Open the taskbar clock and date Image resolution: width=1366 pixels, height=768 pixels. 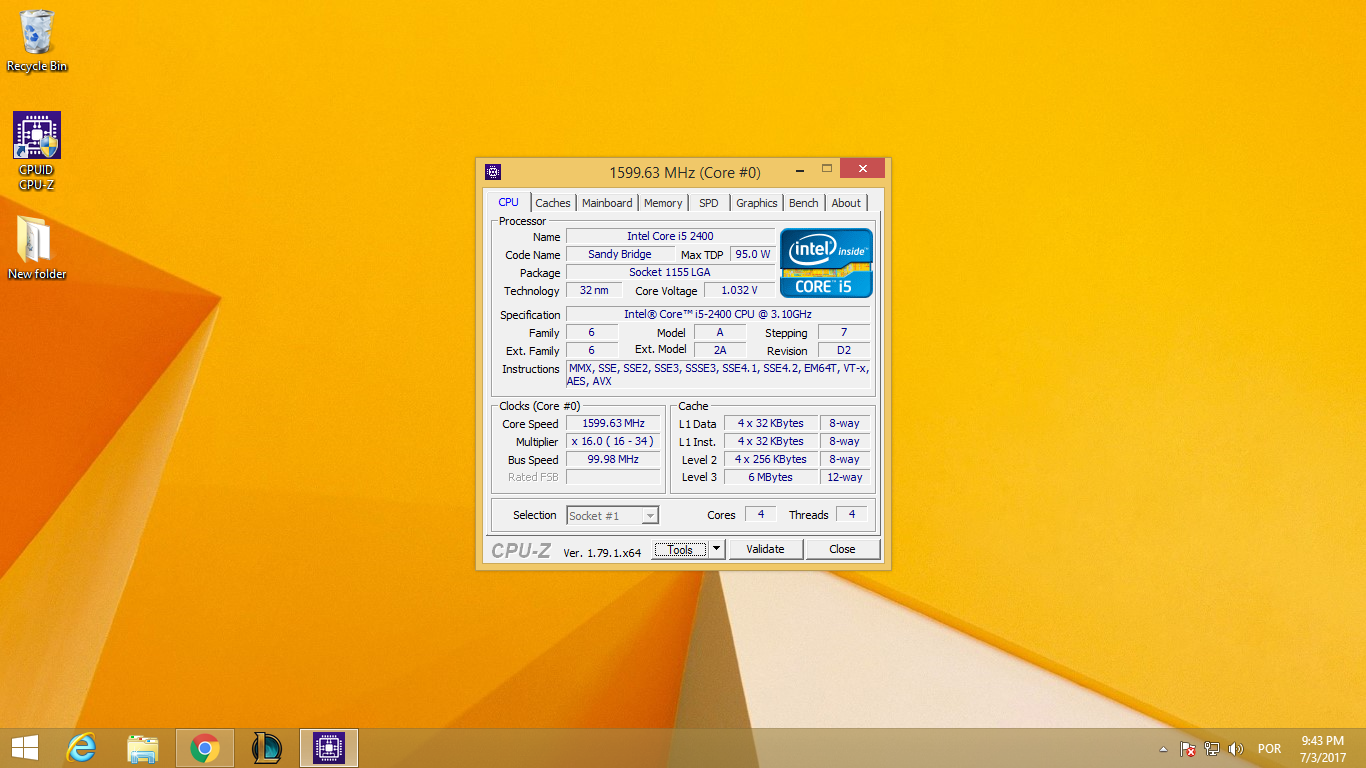click(x=1322, y=748)
